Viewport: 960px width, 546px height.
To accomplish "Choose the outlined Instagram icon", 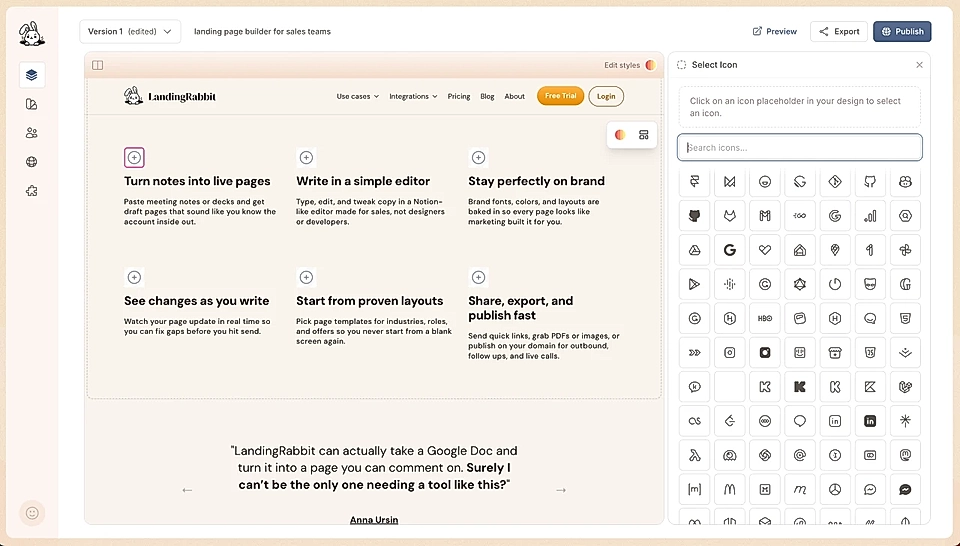I will coord(730,353).
